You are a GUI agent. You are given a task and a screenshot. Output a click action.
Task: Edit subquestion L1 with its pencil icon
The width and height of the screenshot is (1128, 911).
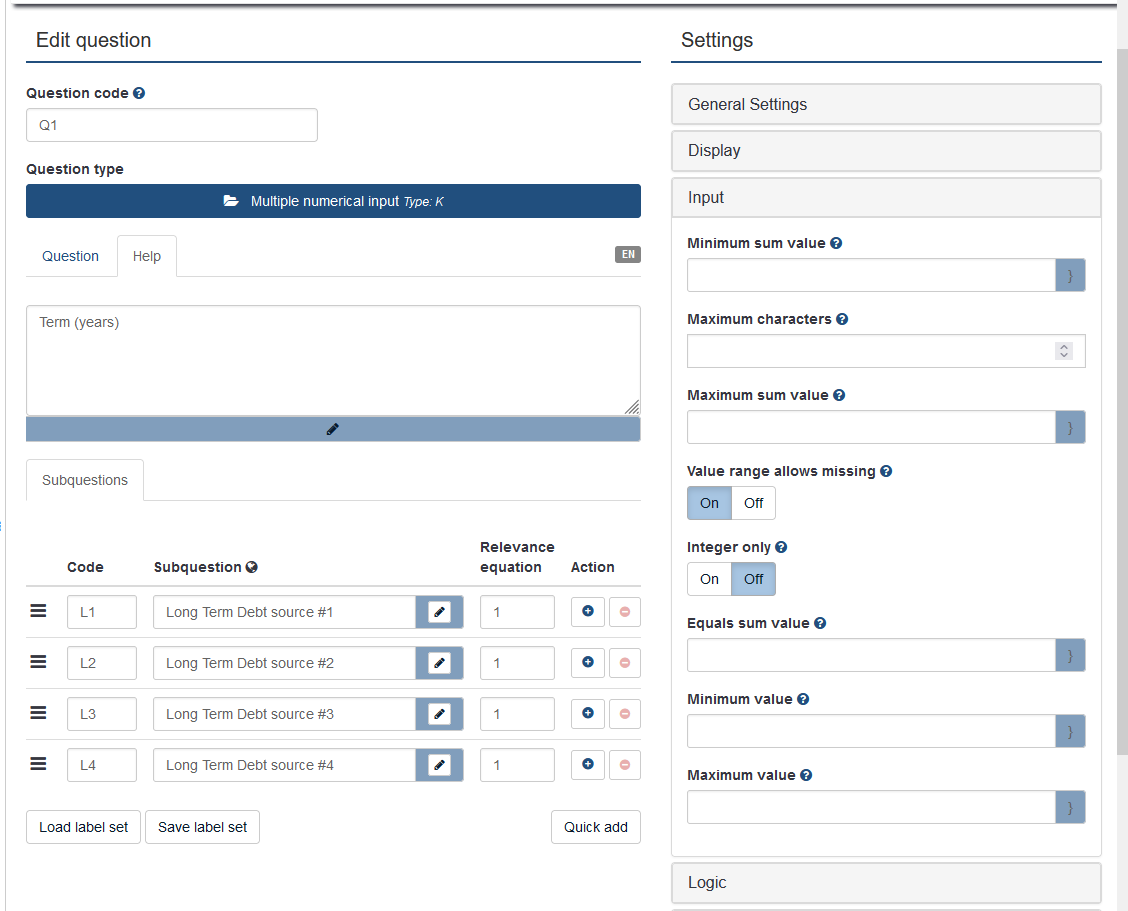[439, 612]
